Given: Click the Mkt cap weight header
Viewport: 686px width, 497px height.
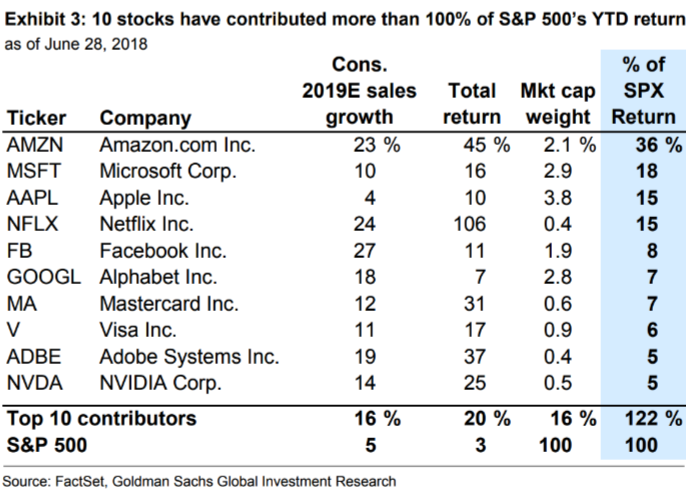Looking at the screenshot, I should [x=558, y=104].
